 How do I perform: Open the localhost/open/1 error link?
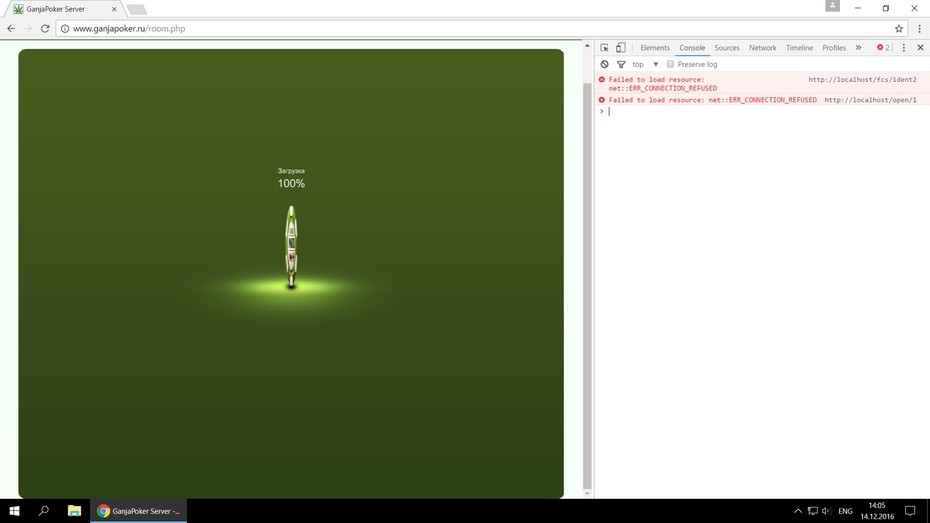click(x=870, y=100)
